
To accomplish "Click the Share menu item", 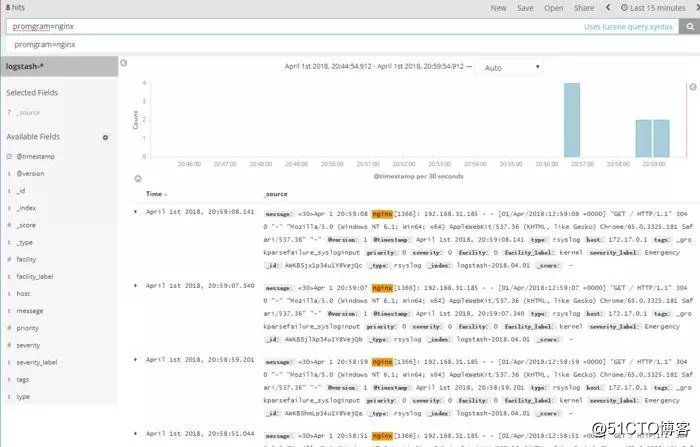I will click(584, 8).
